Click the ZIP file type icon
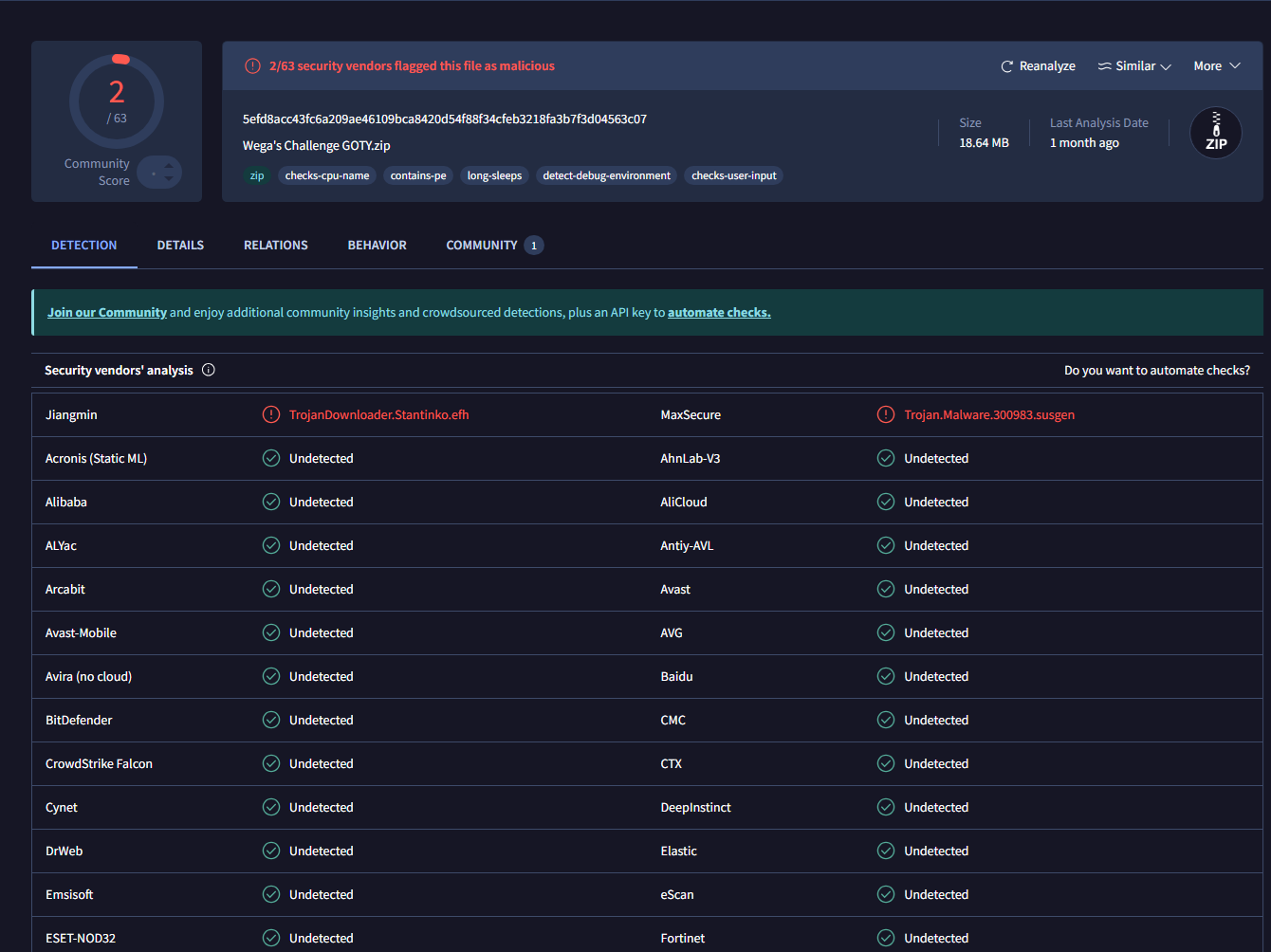 (1216, 133)
